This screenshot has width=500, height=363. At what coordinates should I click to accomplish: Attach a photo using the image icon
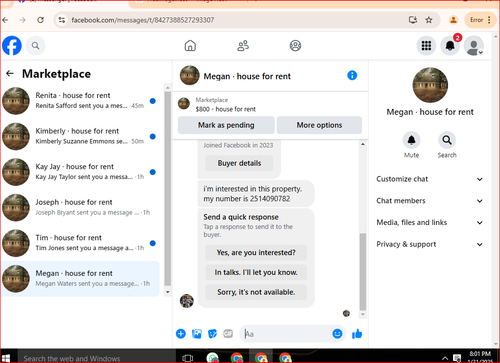pos(197,334)
